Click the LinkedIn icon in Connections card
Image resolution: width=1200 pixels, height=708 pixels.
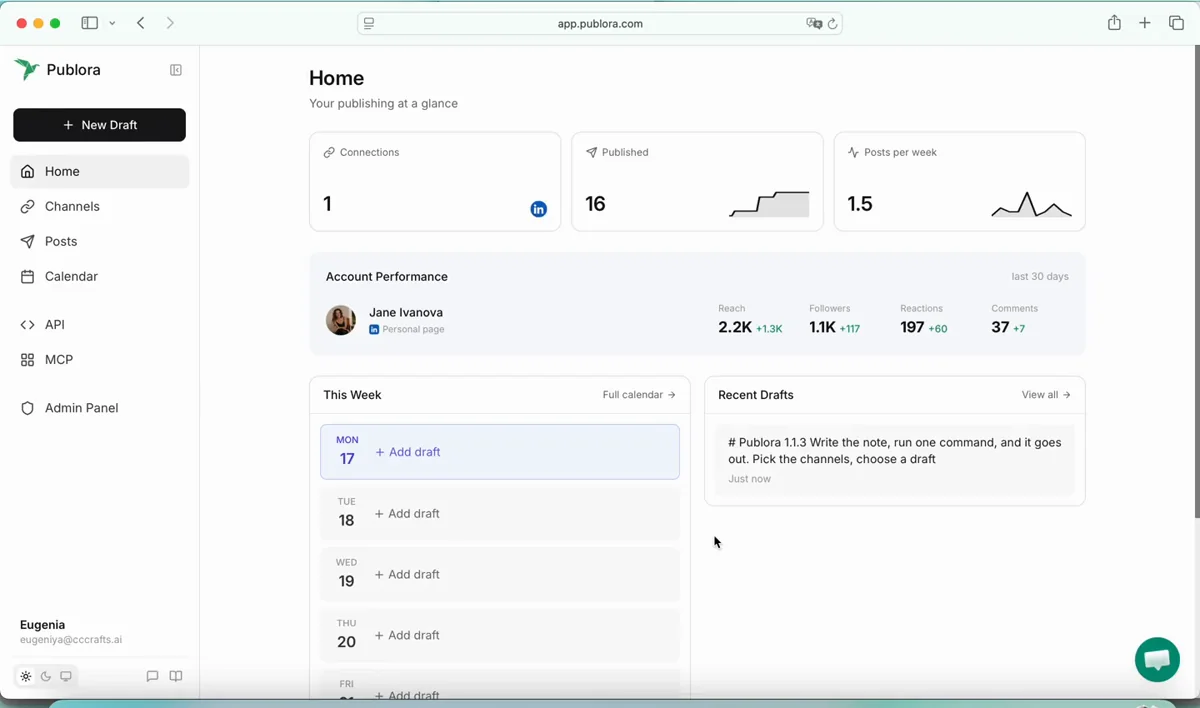[x=538, y=209]
